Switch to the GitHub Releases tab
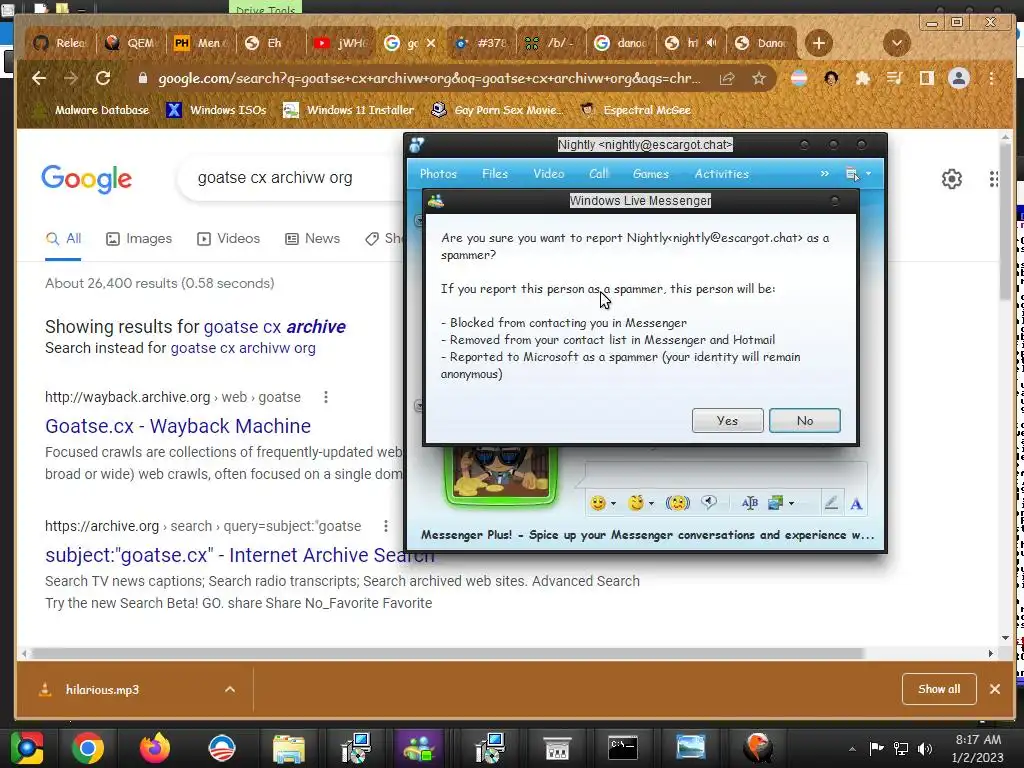Viewport: 1024px width, 768px height. coord(61,43)
